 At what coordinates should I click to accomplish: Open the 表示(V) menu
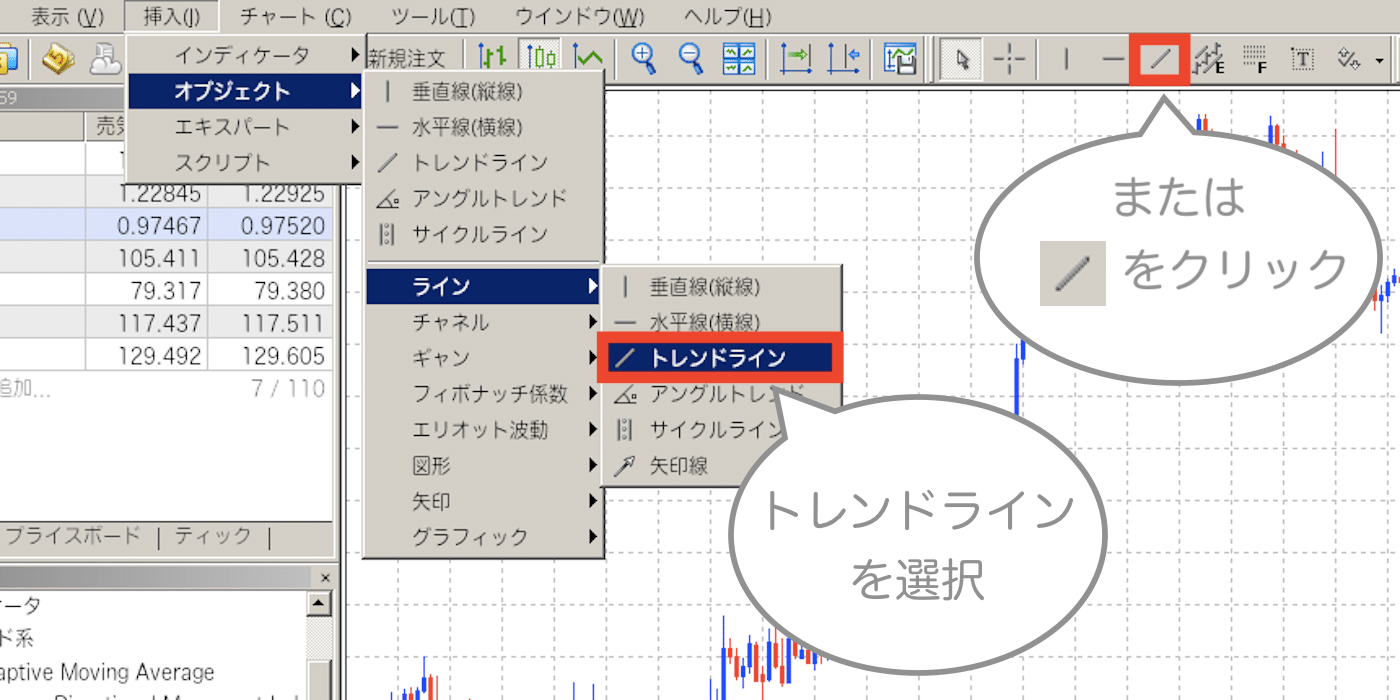[67, 16]
